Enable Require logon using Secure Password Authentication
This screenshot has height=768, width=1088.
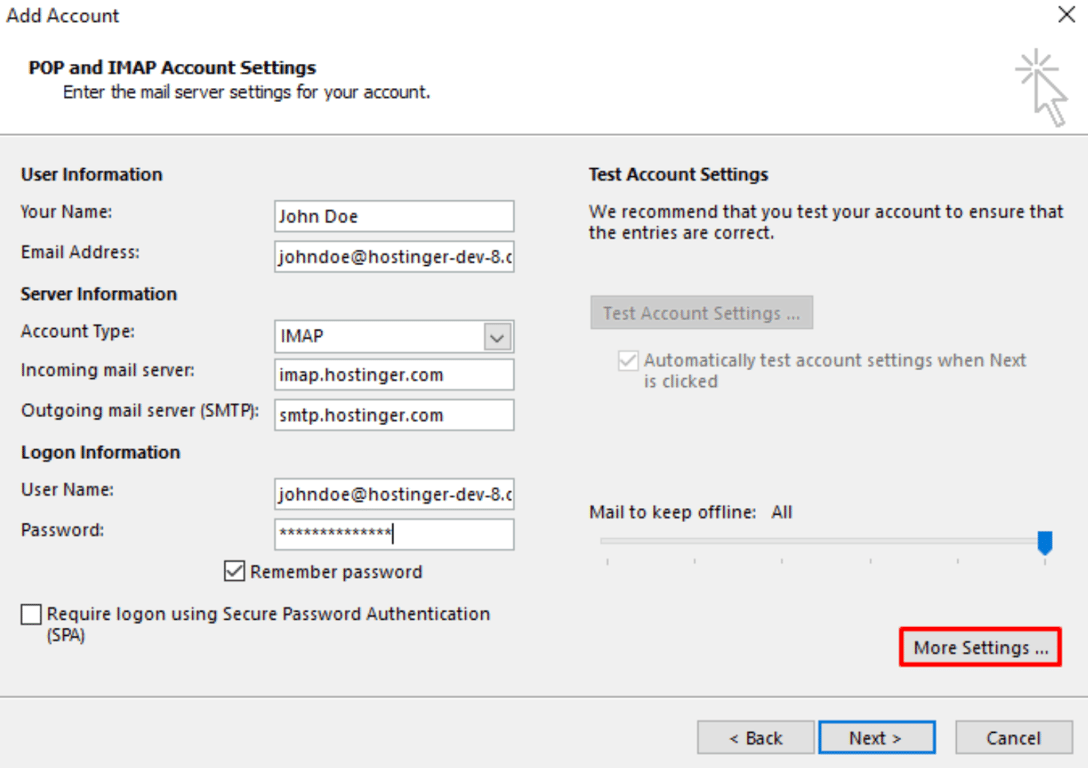pos(31,614)
